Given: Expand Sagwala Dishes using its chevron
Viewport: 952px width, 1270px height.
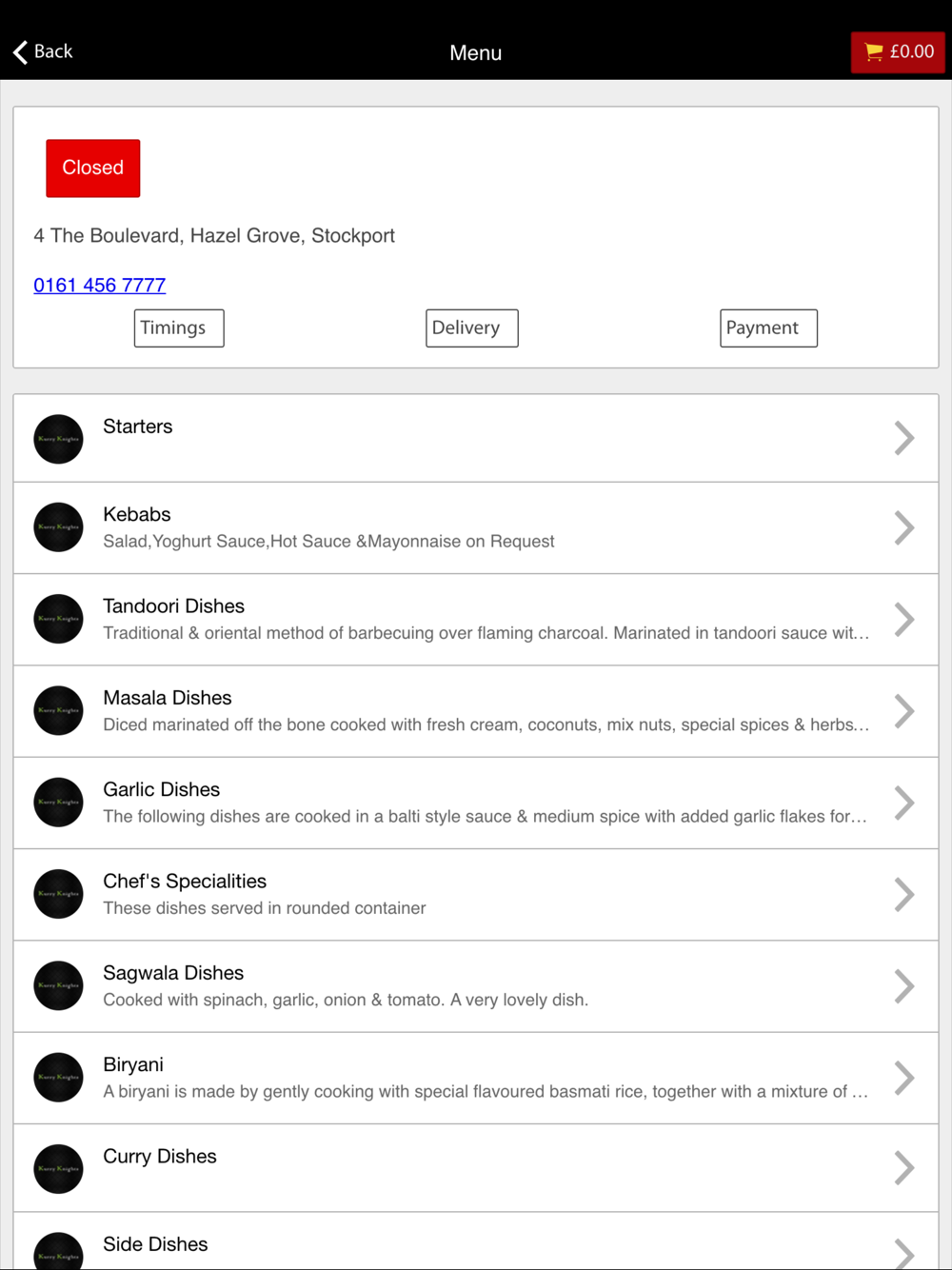Looking at the screenshot, I should click(903, 986).
